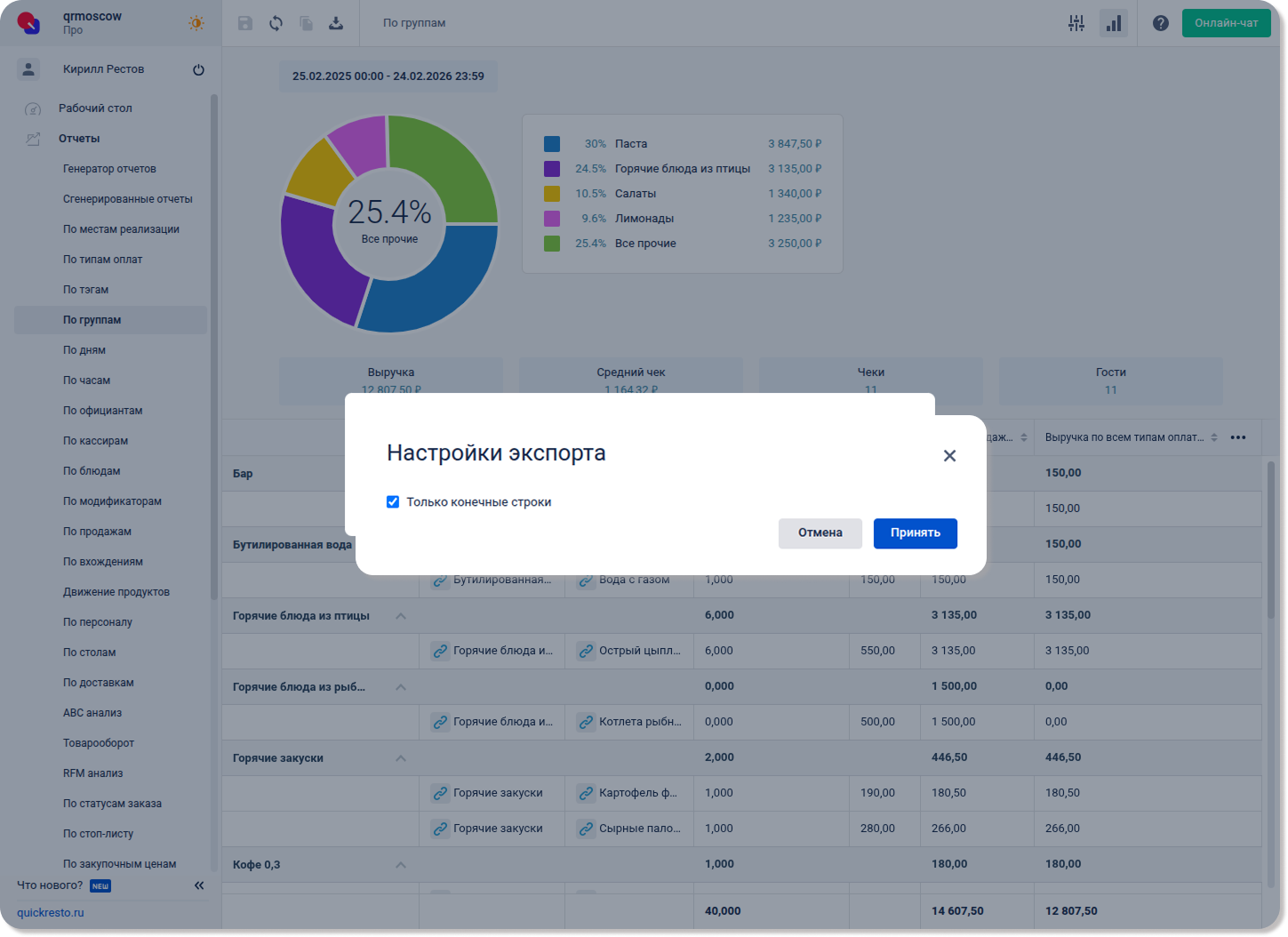Image resolution: width=1288 pixels, height=937 pixels.
Task: Collapse the "Горячие блюда из птицы" group
Action: click(401, 616)
